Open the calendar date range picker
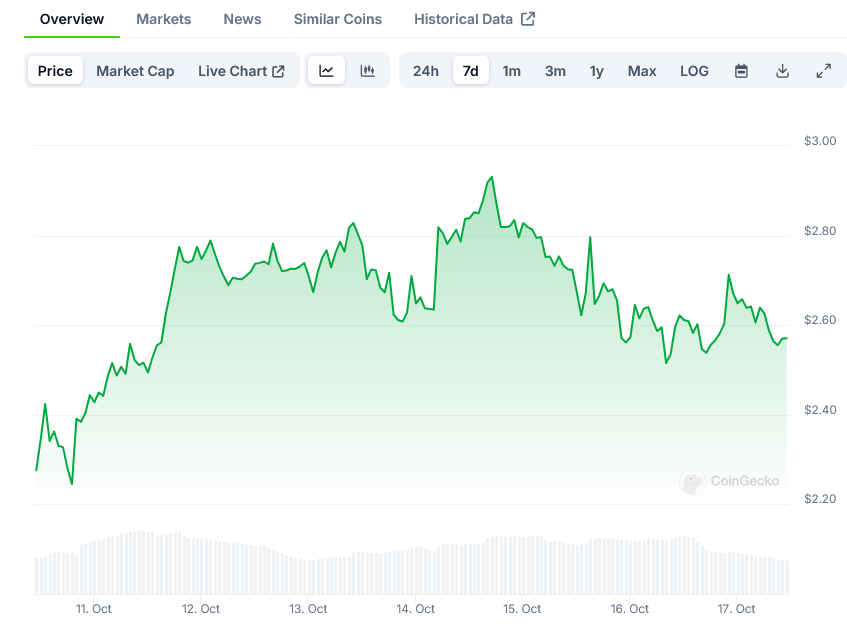The height and width of the screenshot is (640, 847). point(741,71)
